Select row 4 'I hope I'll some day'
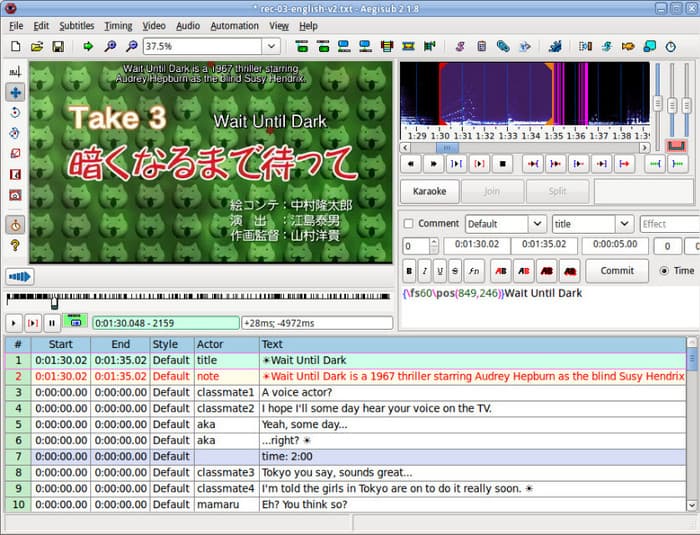 (x=346, y=408)
